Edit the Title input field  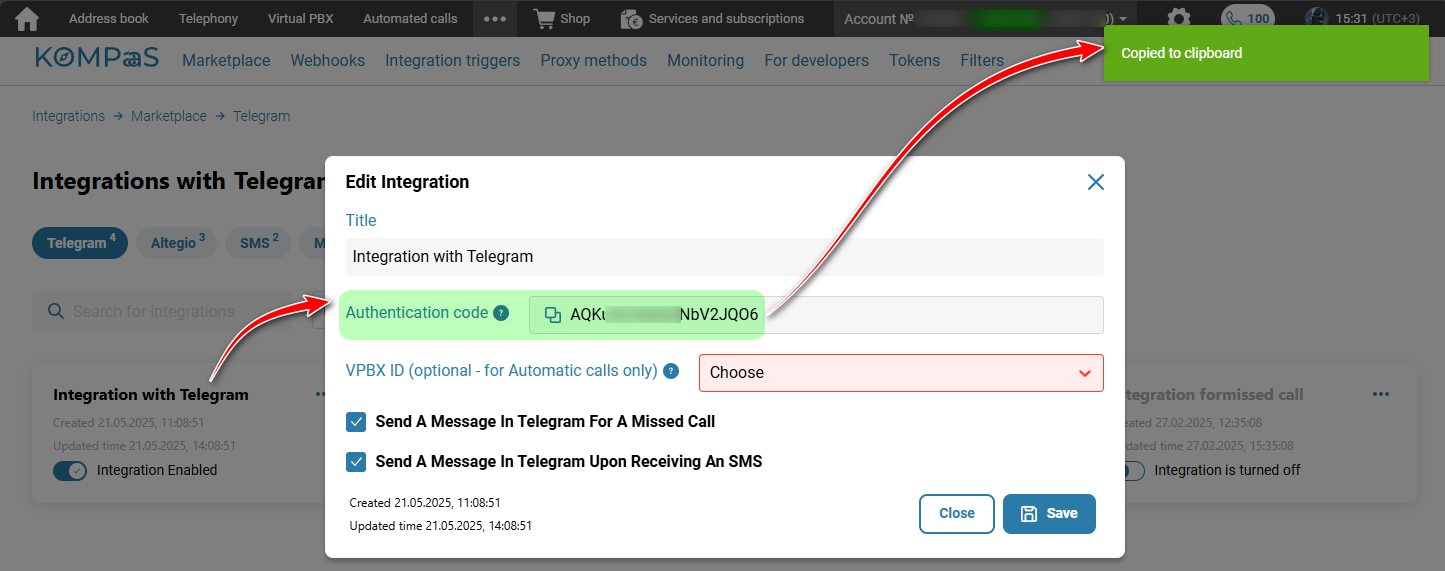pyautogui.click(x=724, y=256)
